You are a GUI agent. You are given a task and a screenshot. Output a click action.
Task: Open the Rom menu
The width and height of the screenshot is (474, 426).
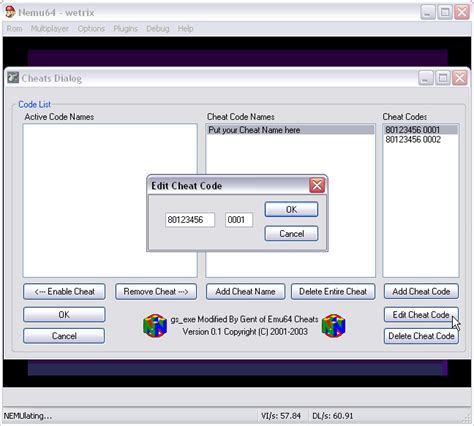click(x=15, y=29)
